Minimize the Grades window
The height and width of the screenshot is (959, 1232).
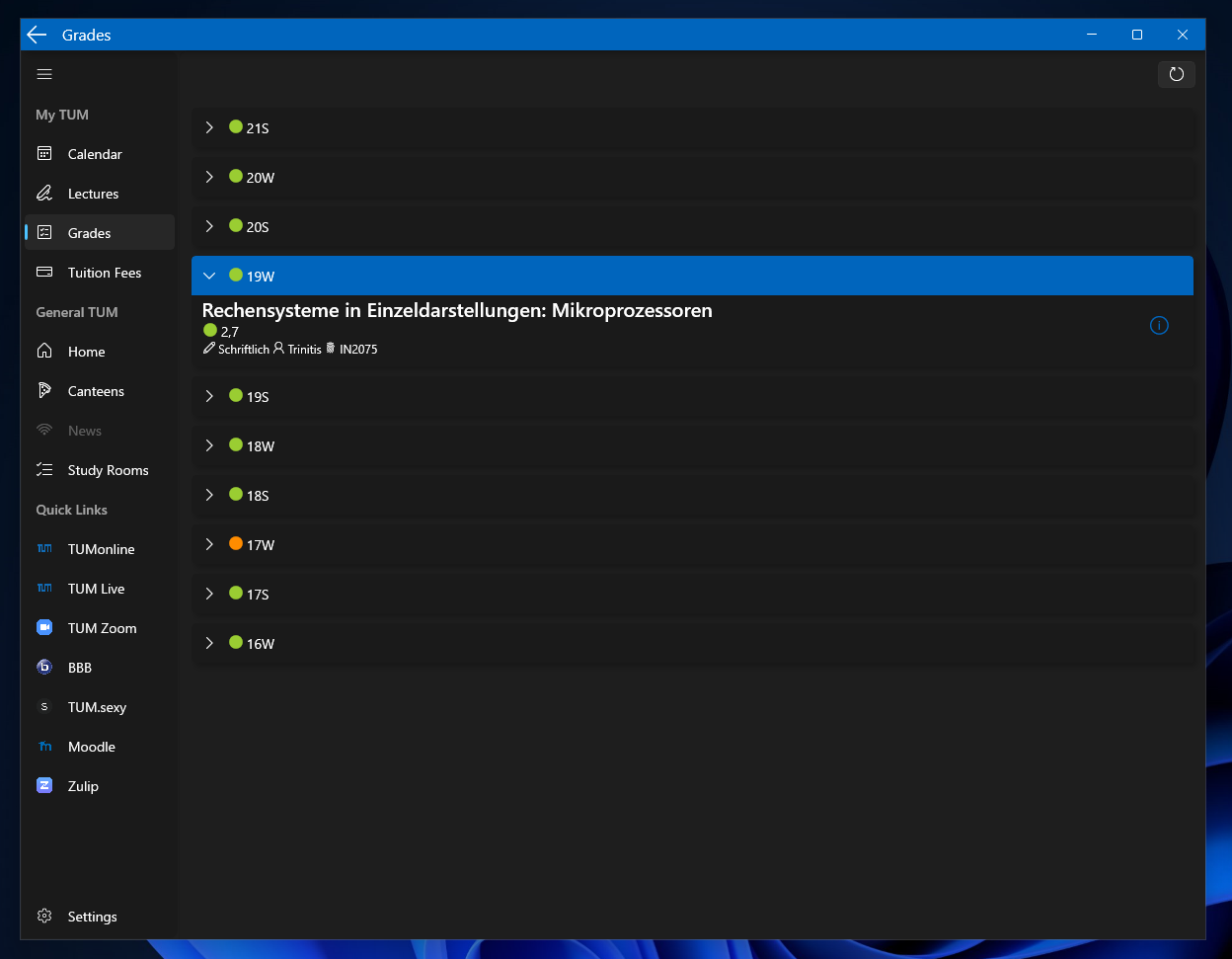click(1092, 35)
